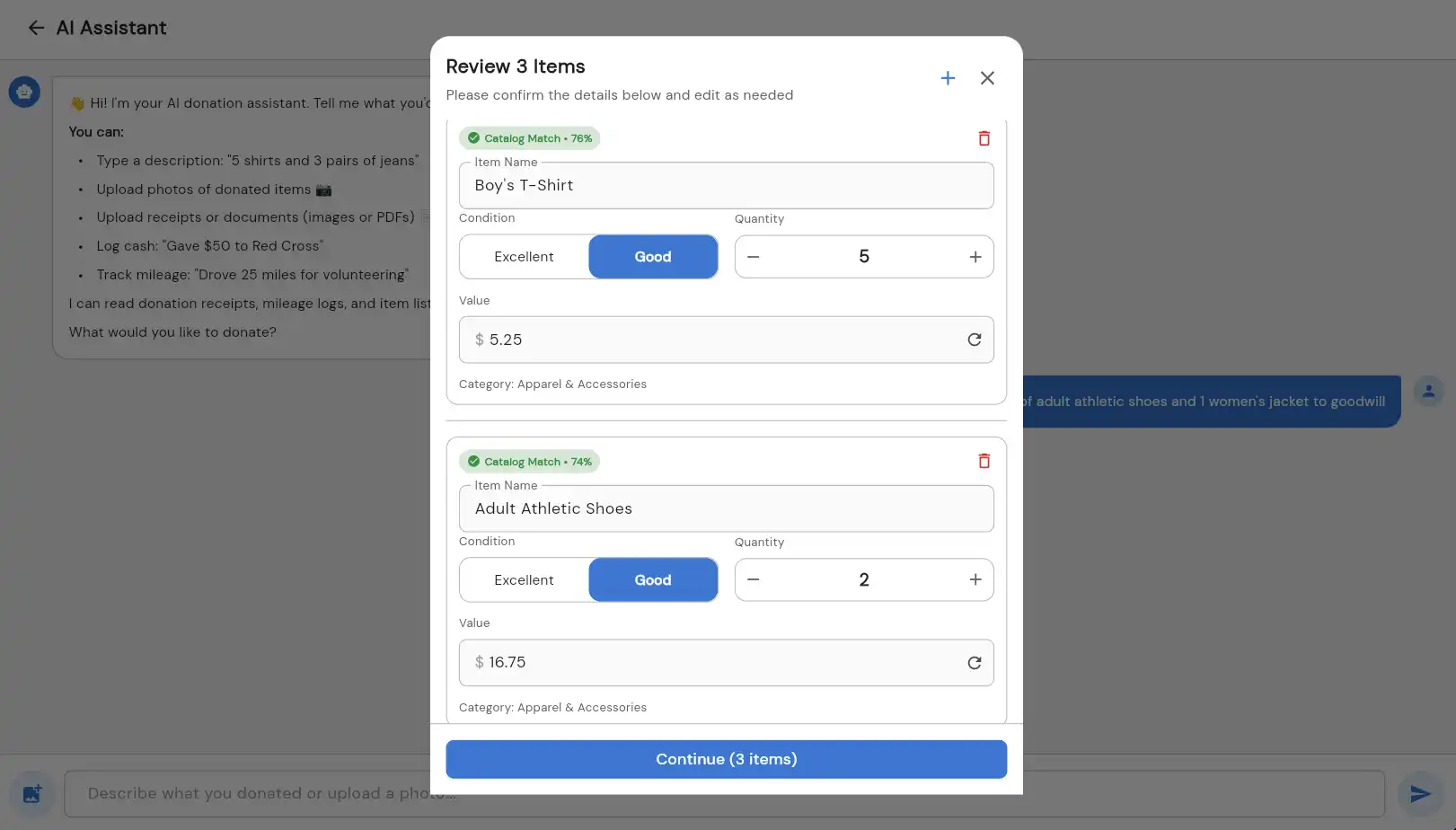Set Boy's T-Shirt condition to Excellent
This screenshot has width=1456, height=830.
524,257
